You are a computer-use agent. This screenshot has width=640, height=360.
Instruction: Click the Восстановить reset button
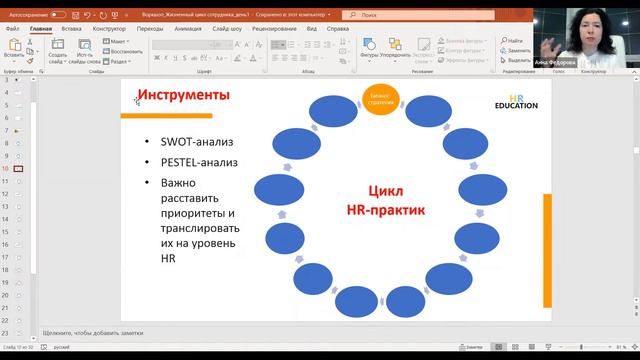tap(123, 51)
